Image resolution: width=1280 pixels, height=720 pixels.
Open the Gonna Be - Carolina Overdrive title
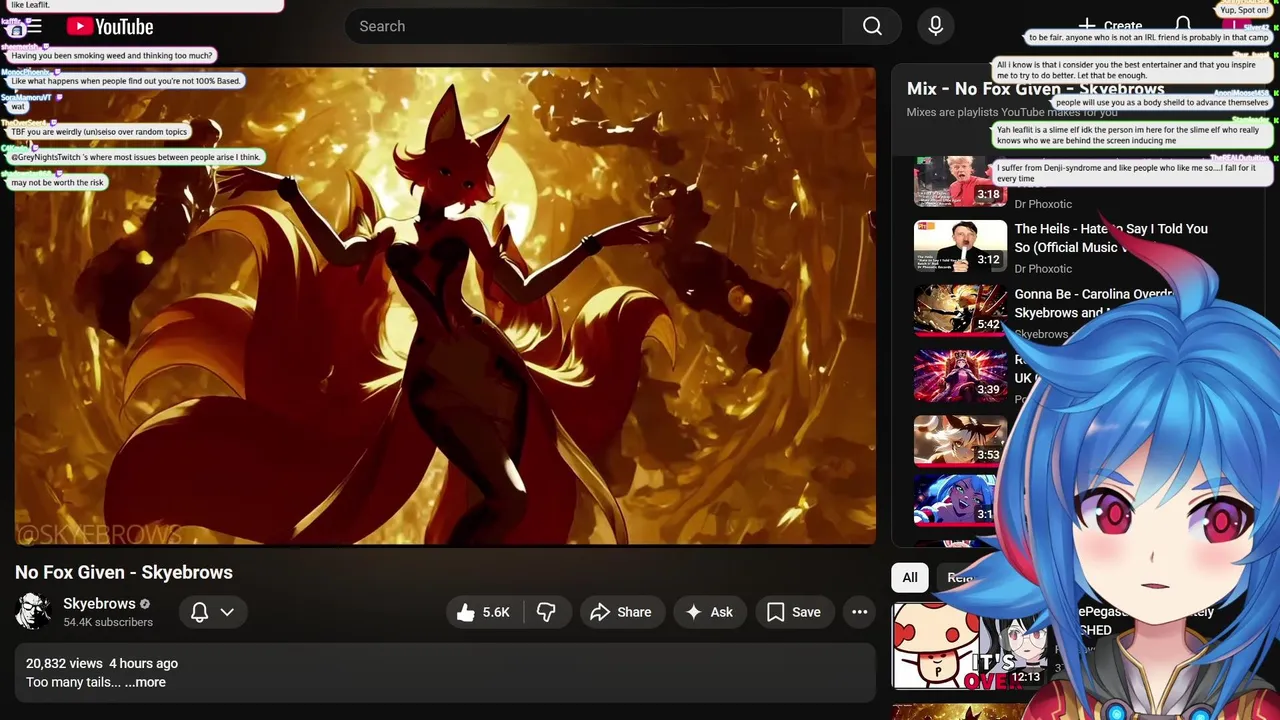pyautogui.click(x=1095, y=303)
